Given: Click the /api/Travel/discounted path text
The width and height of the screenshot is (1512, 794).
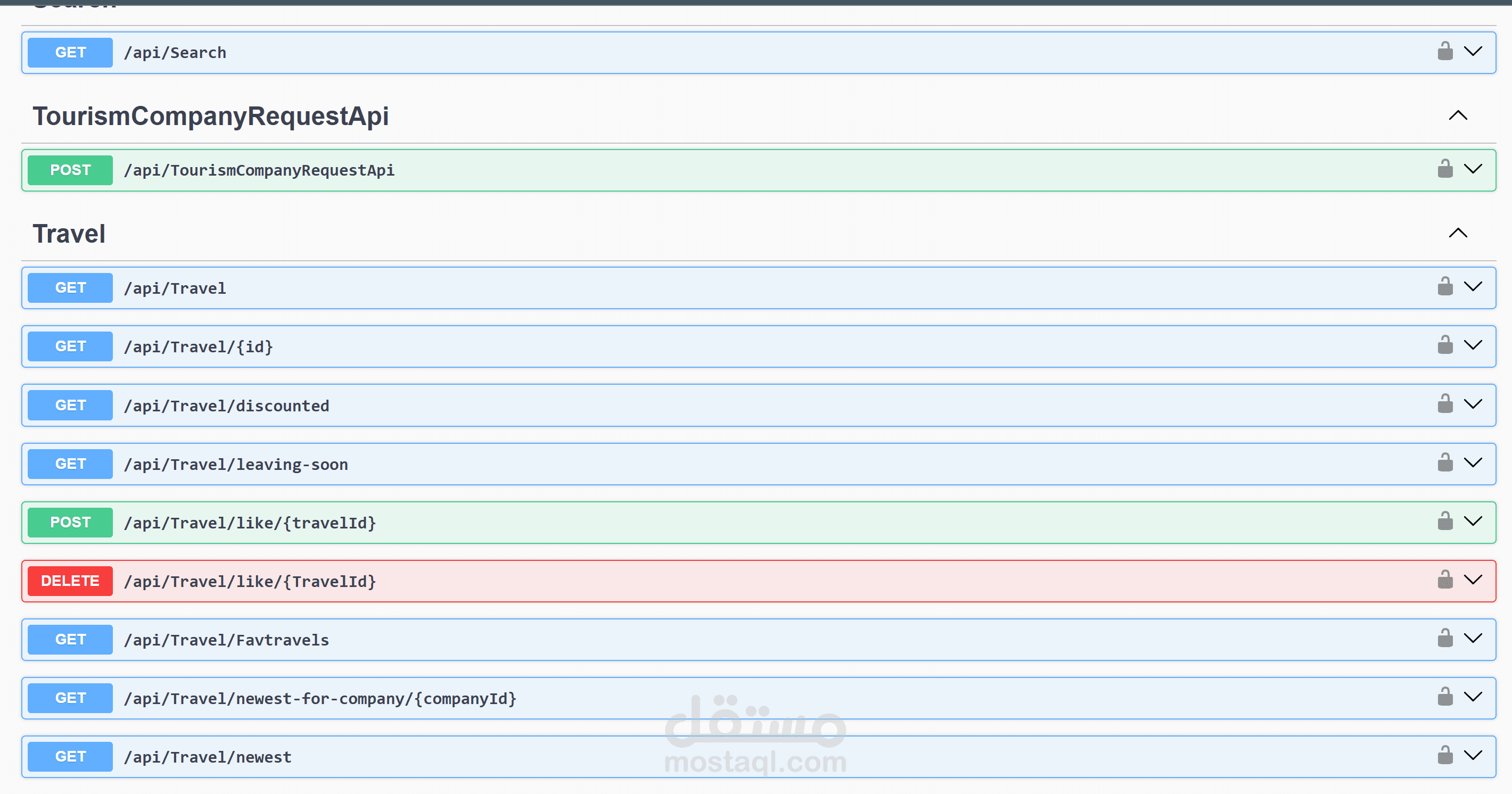Looking at the screenshot, I should tap(226, 406).
